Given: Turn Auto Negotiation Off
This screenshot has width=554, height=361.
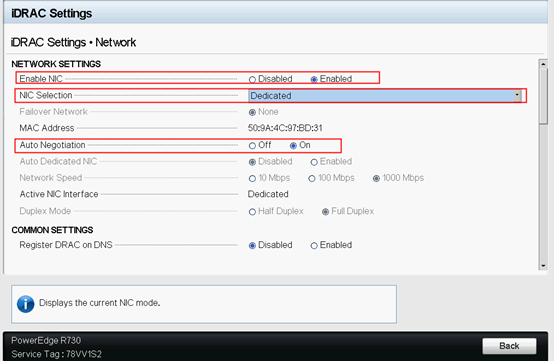Looking at the screenshot, I should pyautogui.click(x=252, y=146).
